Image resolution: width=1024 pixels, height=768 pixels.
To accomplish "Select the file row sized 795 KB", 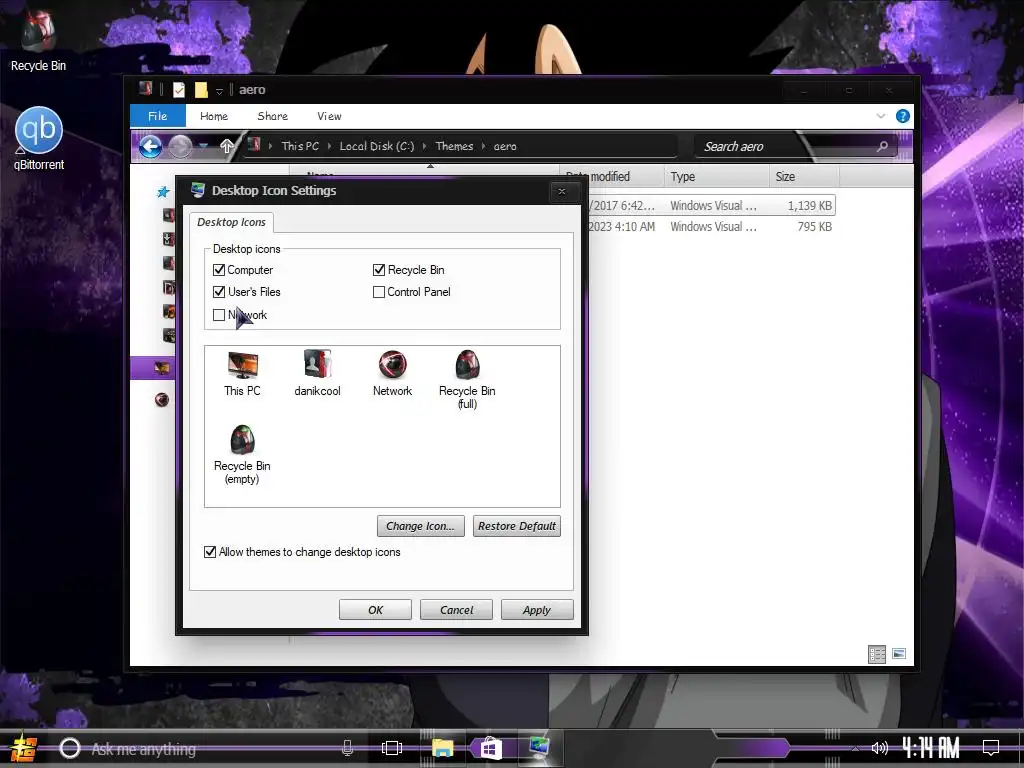I will click(x=711, y=227).
